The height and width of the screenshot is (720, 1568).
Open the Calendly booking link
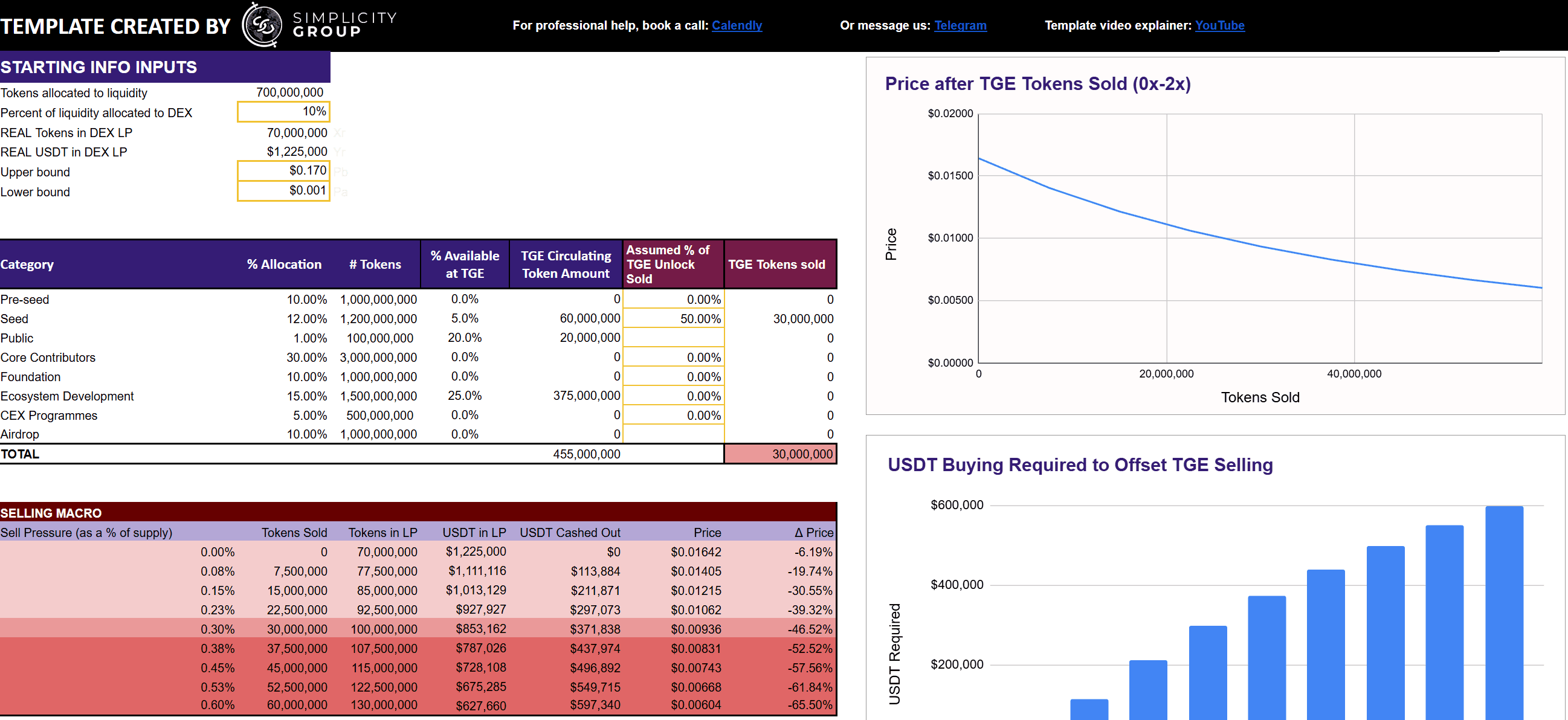click(x=737, y=25)
